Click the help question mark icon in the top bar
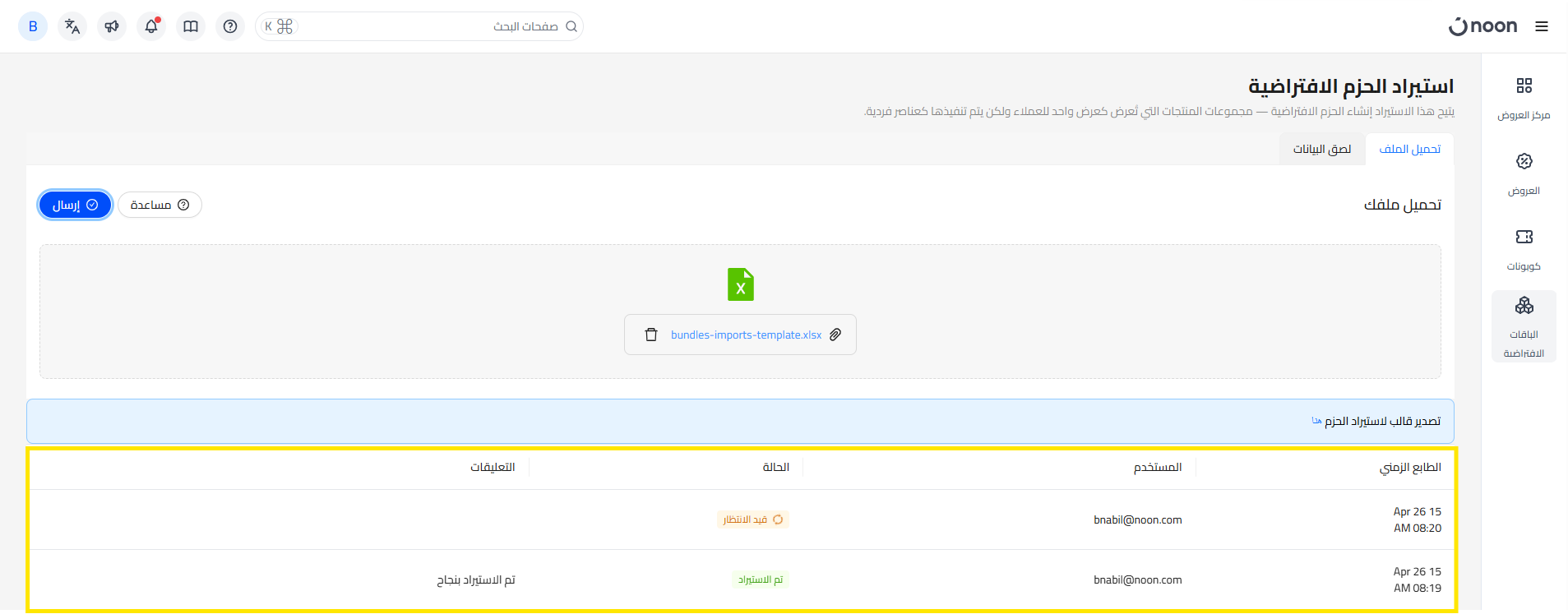Screen dimensions: 1568x614 click(230, 26)
